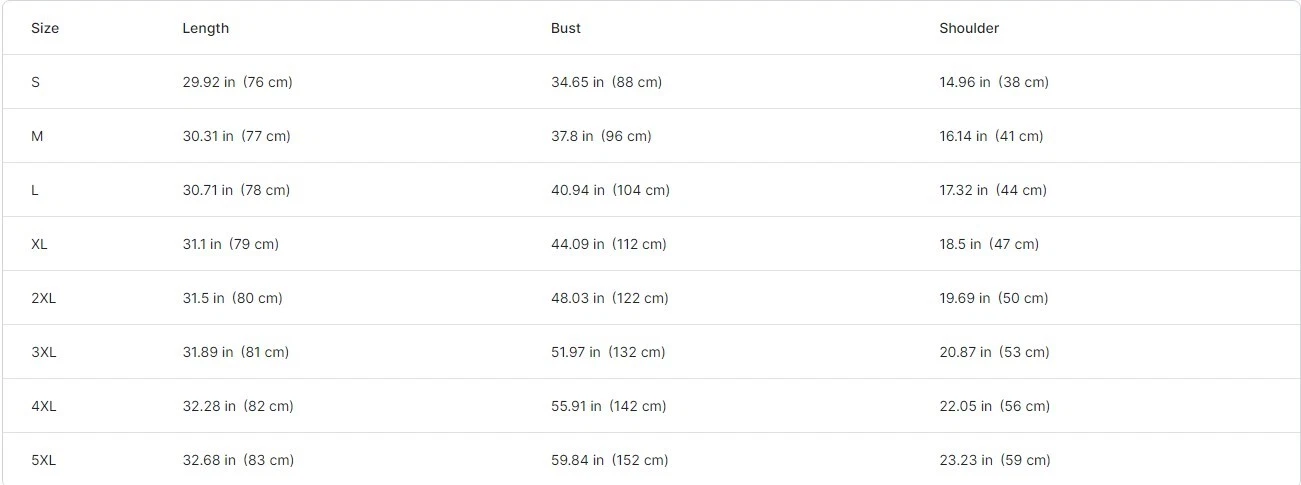Screen dimensions: 1301x485
Task: Click the Length column header
Action: click(x=205, y=28)
